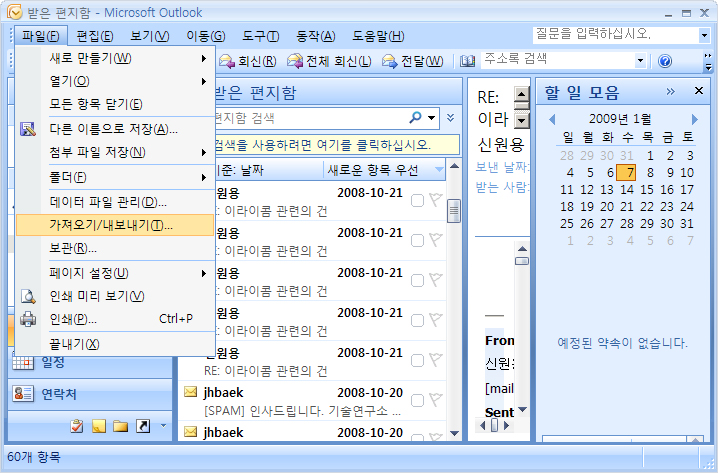Image resolution: width=718 pixels, height=473 pixels.
Task: Click the Notes yellow icon in navigation bar
Action: coord(98,426)
